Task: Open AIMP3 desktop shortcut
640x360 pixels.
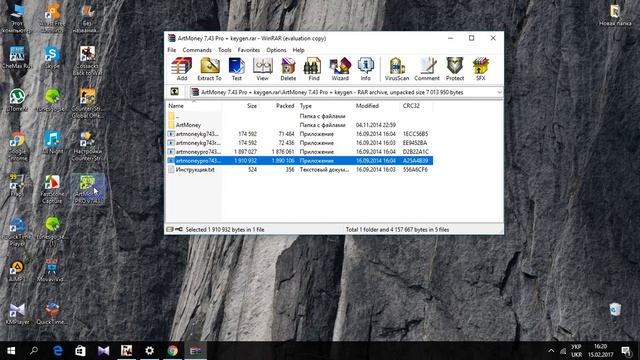Action: (17, 271)
